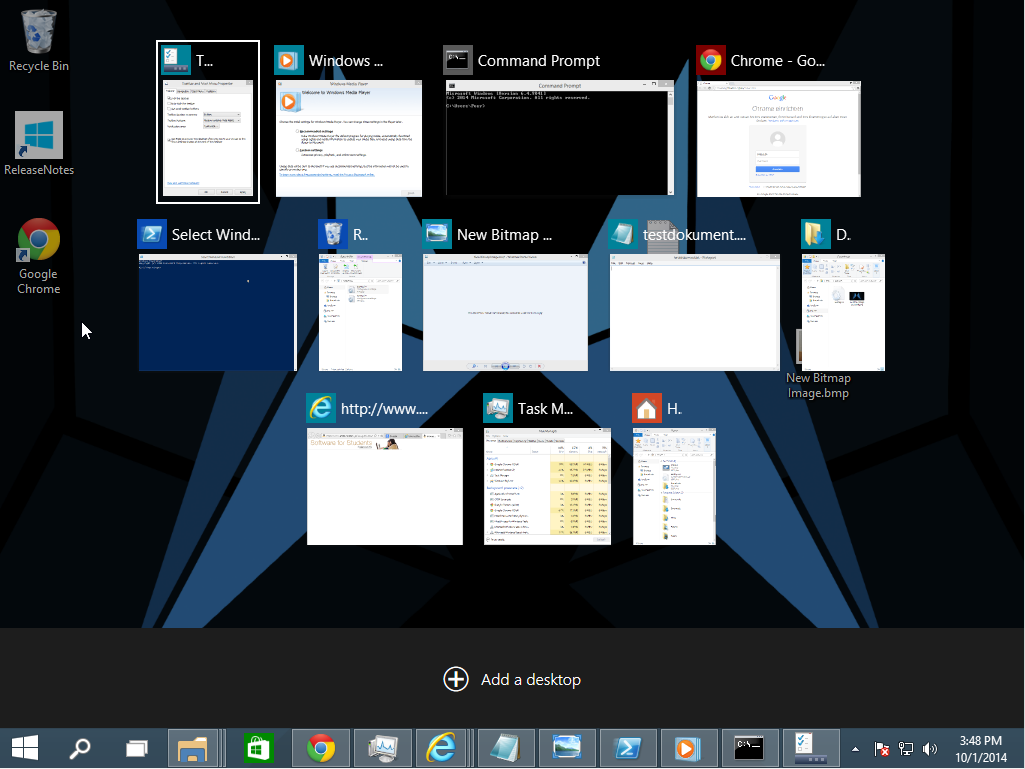Open Internet Explorer from the taskbar
Screen dimensions: 1025x769
441,747
